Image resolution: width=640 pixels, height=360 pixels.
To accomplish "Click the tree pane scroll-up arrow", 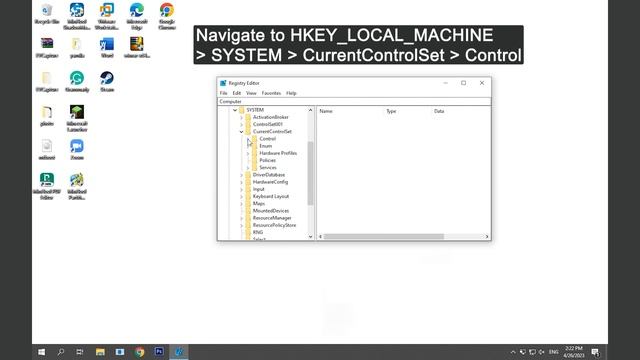I will point(310,110).
